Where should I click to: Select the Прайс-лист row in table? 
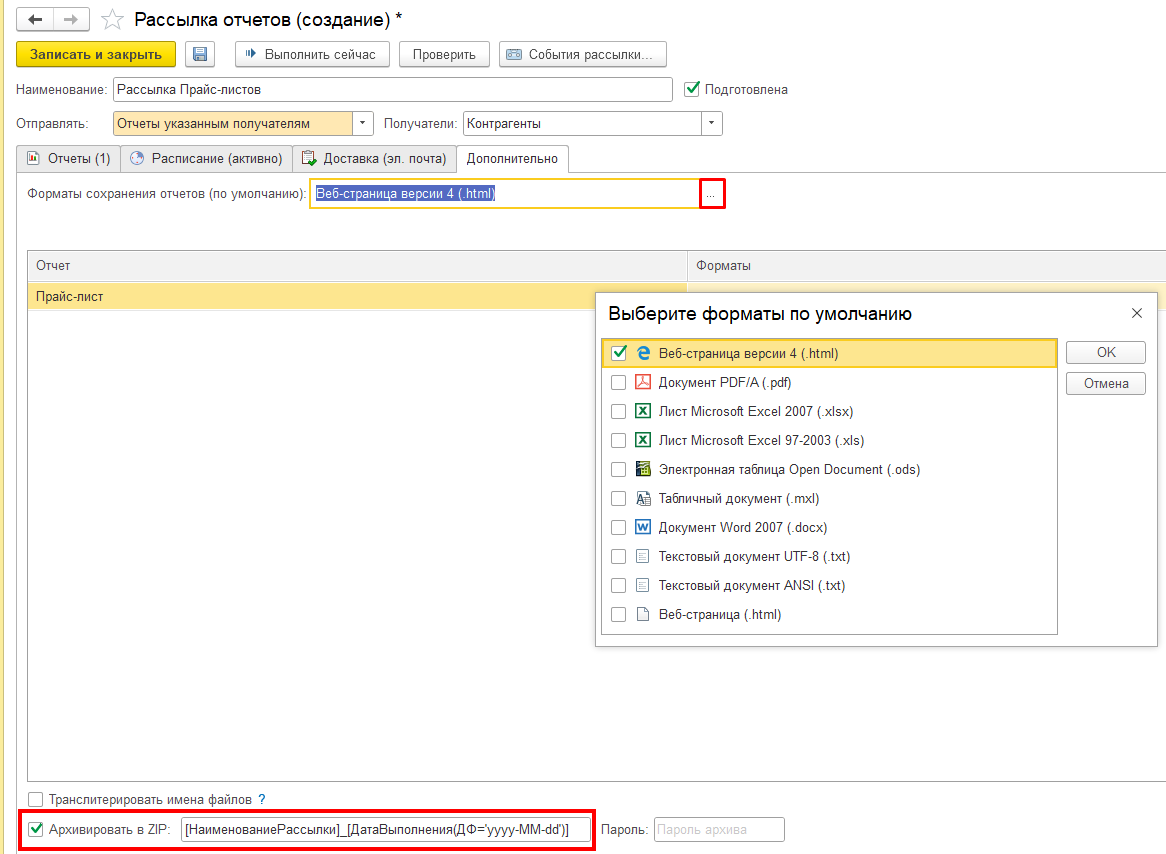click(x=357, y=296)
